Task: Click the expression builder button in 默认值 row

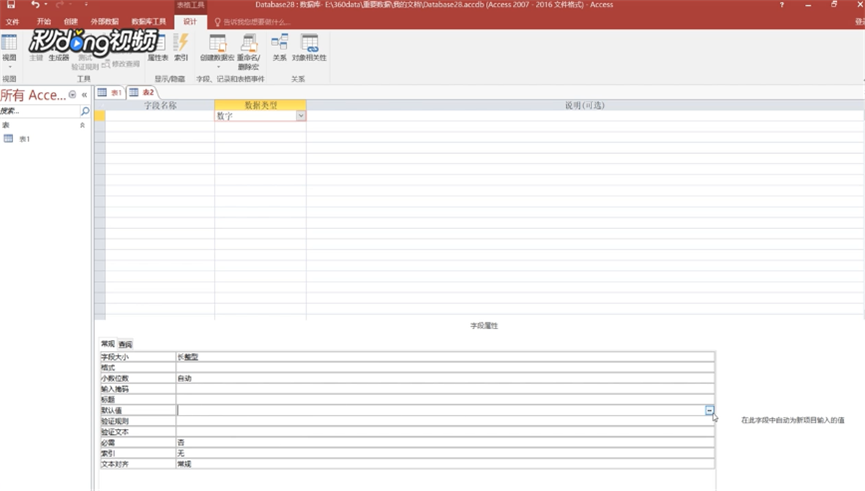Action: [709, 410]
